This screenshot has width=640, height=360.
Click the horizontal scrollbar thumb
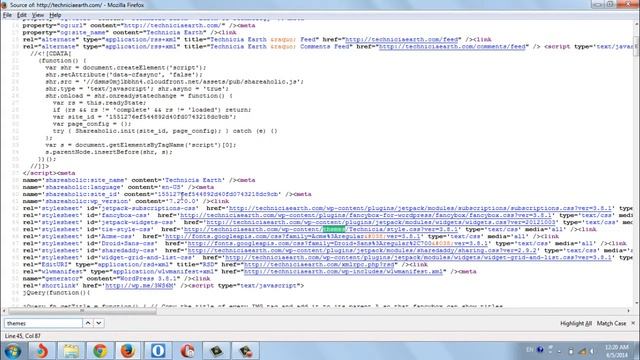tap(82, 311)
